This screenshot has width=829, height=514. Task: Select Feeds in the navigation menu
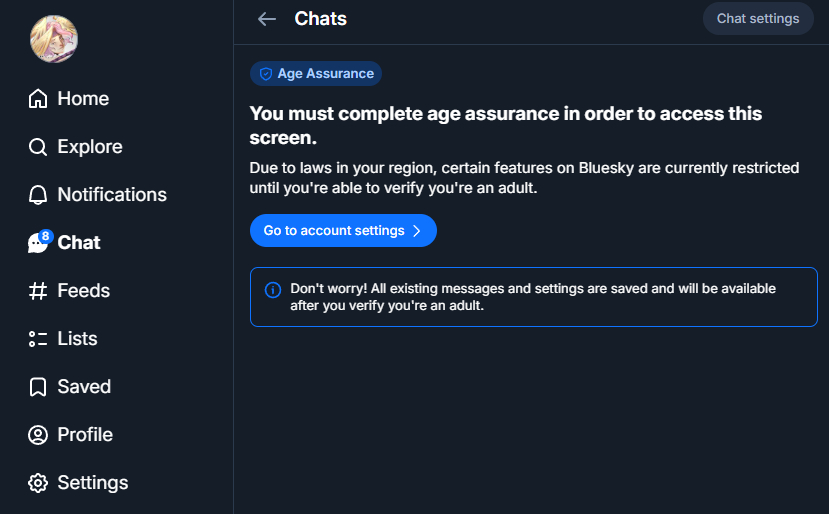point(84,291)
